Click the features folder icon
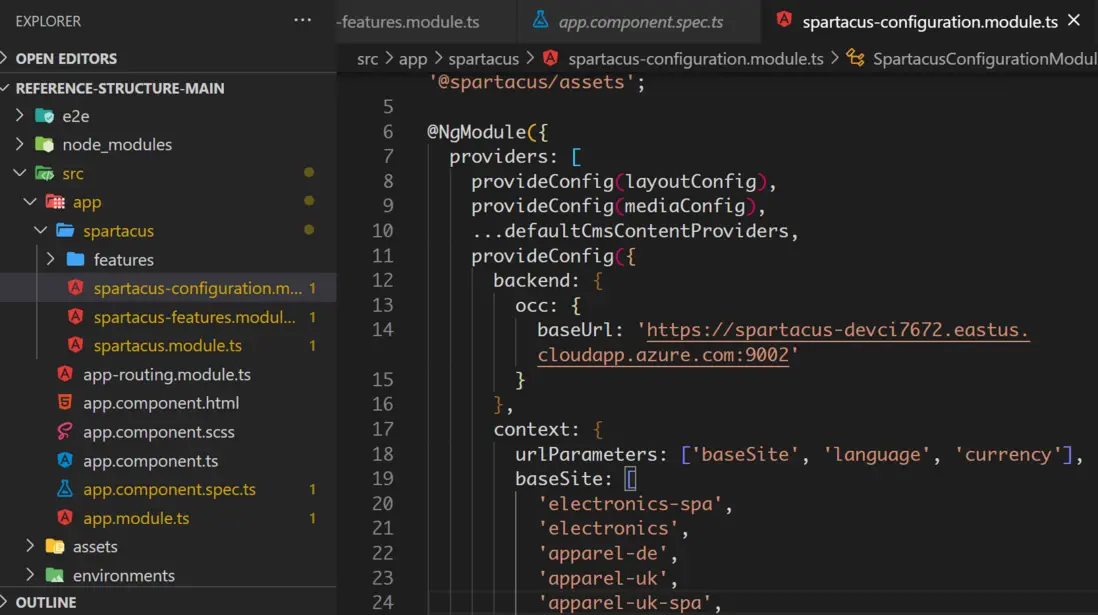The image size is (1098, 615). (x=76, y=260)
